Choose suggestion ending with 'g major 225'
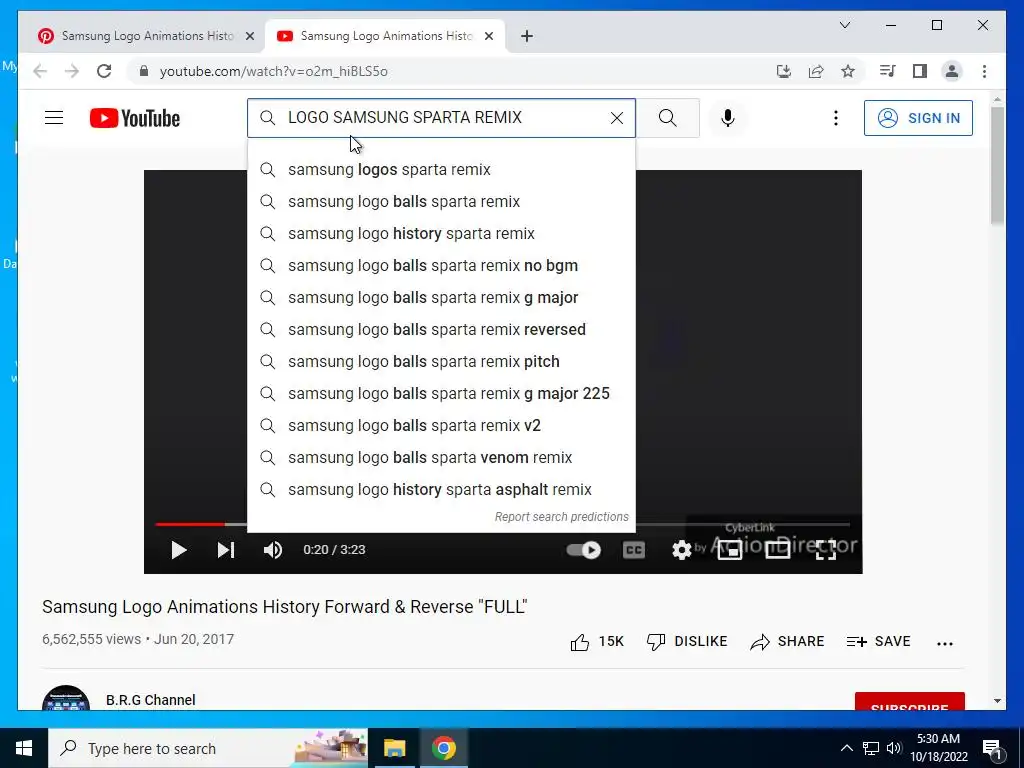Screen dimensions: 1024x768 (x=441, y=394)
